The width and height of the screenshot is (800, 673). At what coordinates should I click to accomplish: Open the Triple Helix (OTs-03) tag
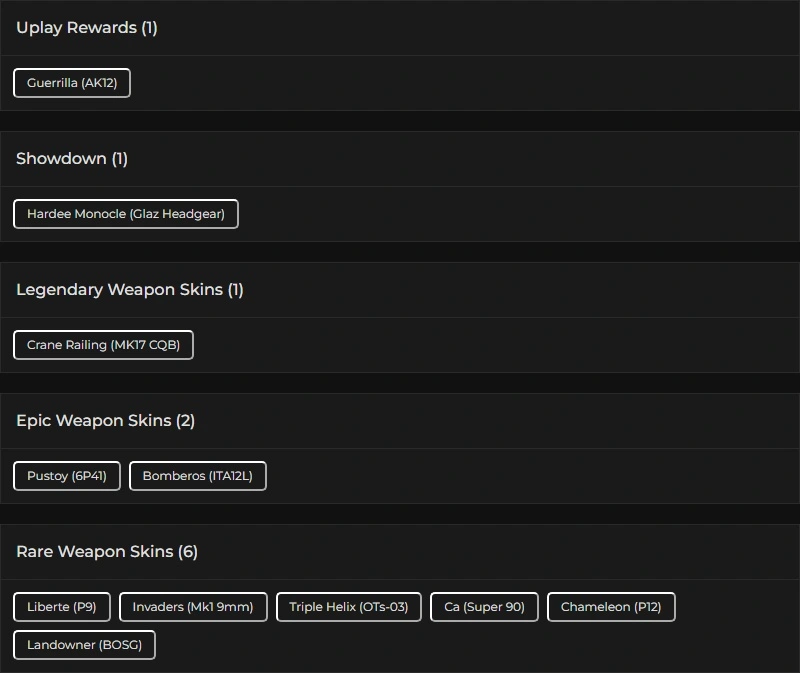coord(349,607)
